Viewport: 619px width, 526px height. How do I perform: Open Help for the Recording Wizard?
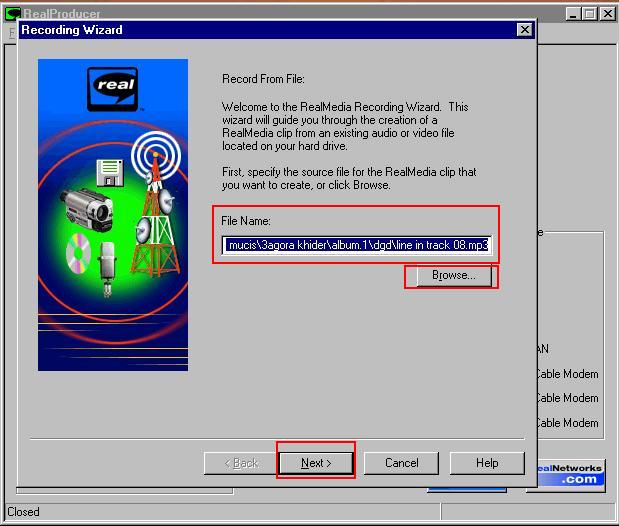point(487,463)
